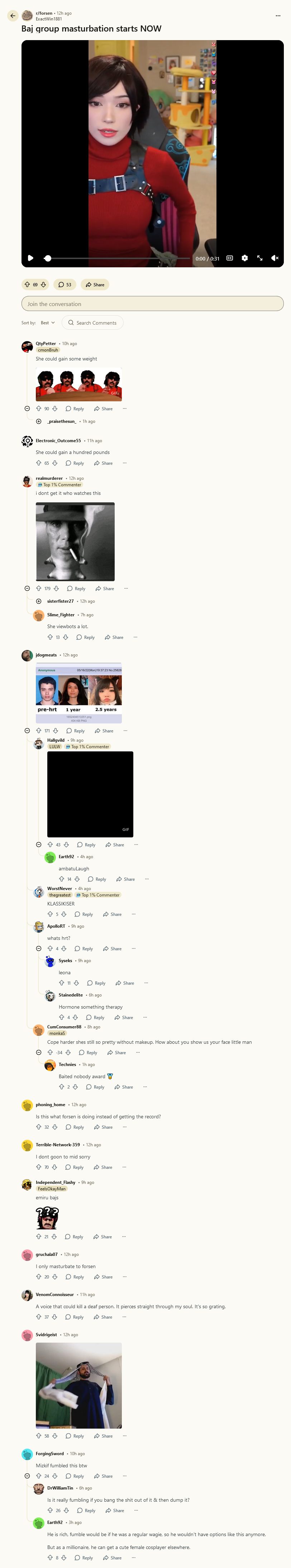Toggle closed captions on the video
Viewport: 291px width, 1568px height.
(229, 258)
